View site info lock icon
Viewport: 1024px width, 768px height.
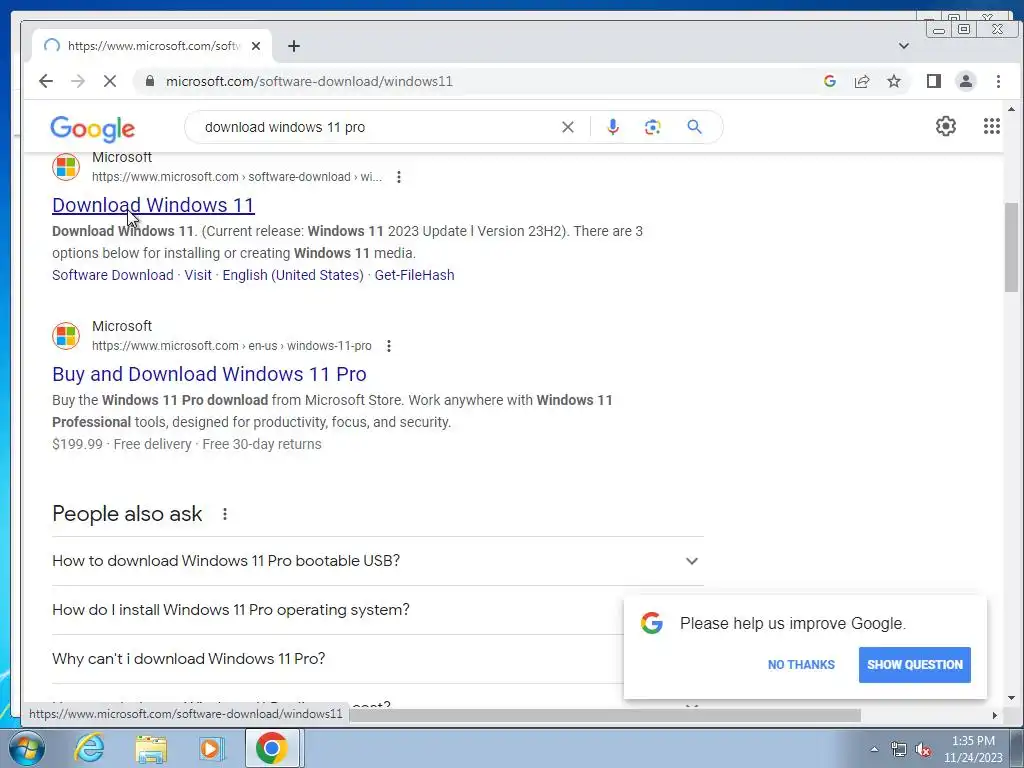[150, 81]
